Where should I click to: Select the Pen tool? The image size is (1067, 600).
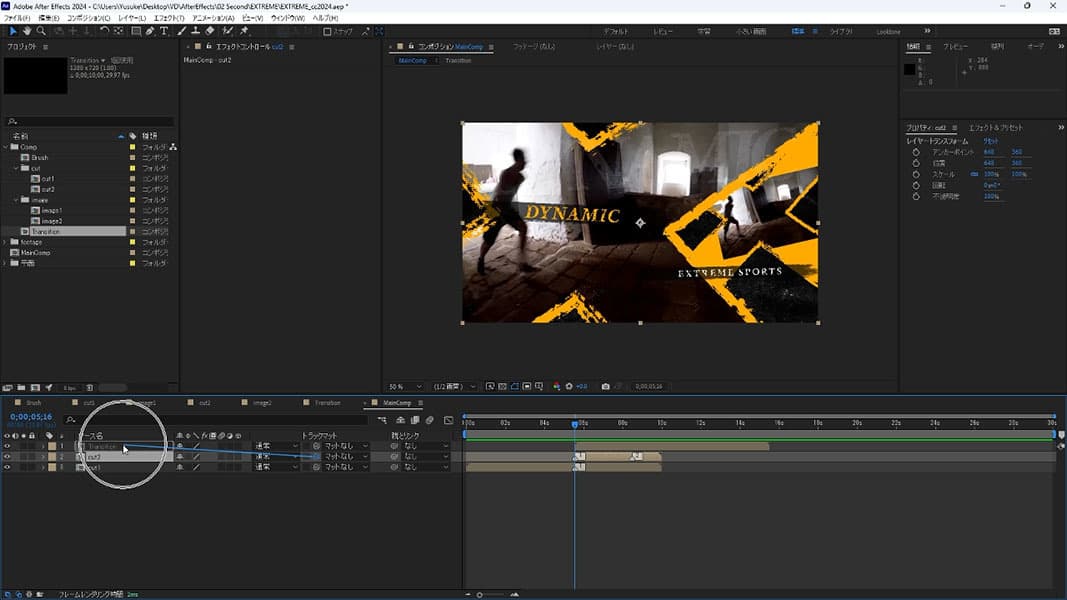(x=150, y=31)
